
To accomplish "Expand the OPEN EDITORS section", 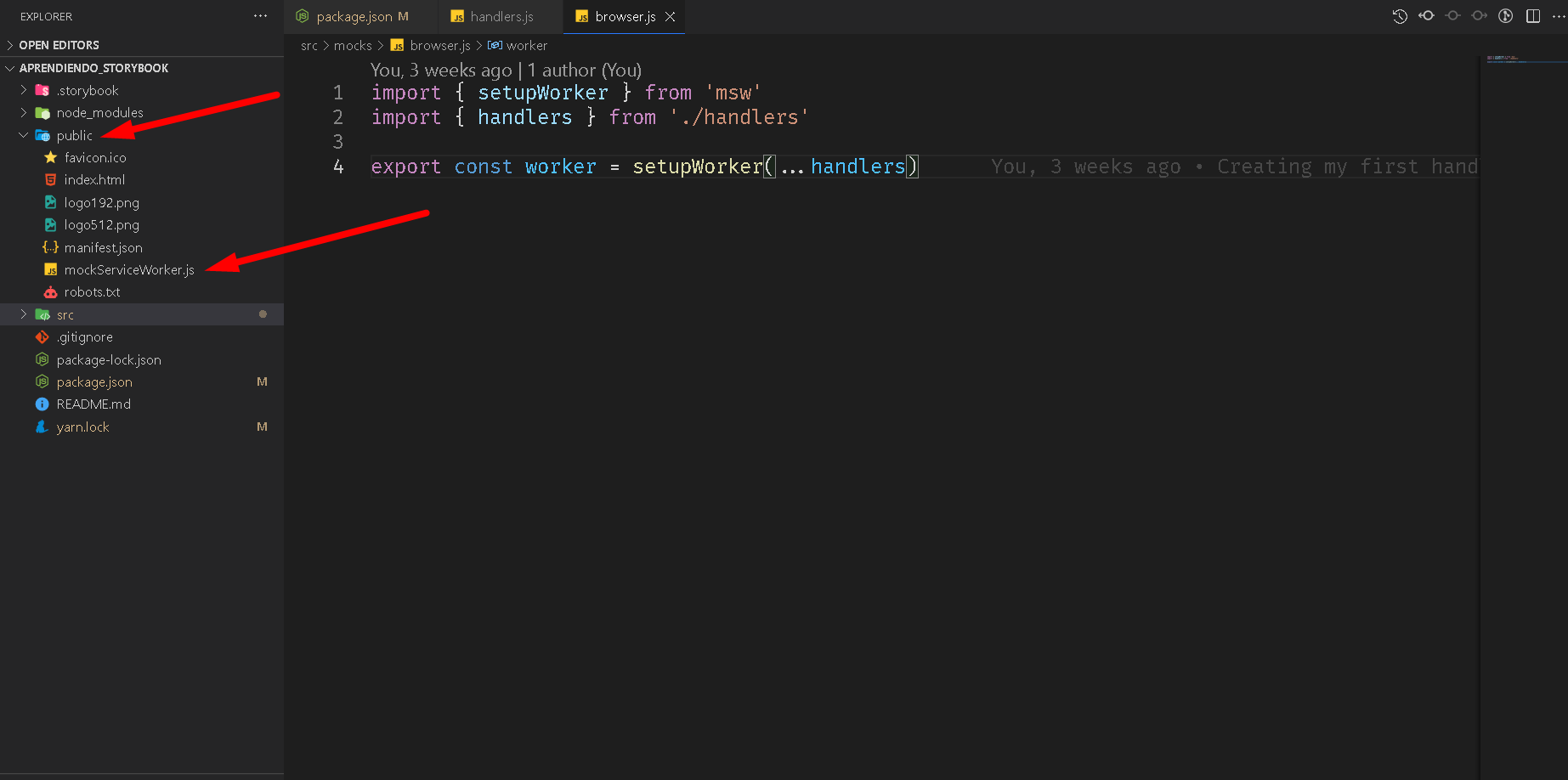I will click(59, 45).
